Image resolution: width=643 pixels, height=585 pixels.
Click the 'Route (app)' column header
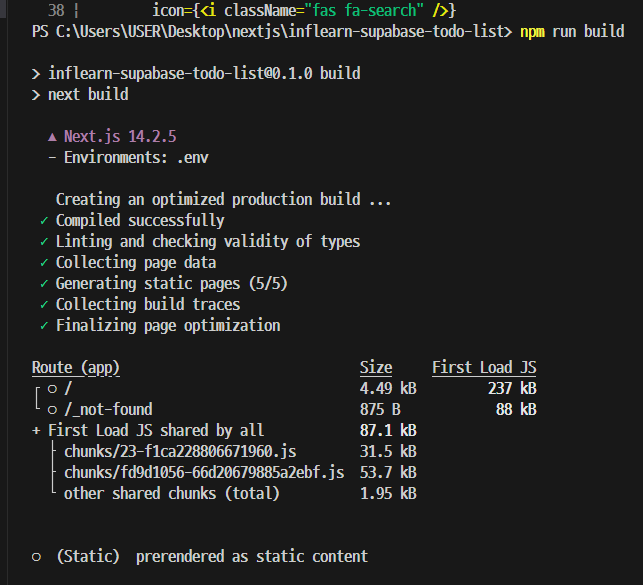76,368
